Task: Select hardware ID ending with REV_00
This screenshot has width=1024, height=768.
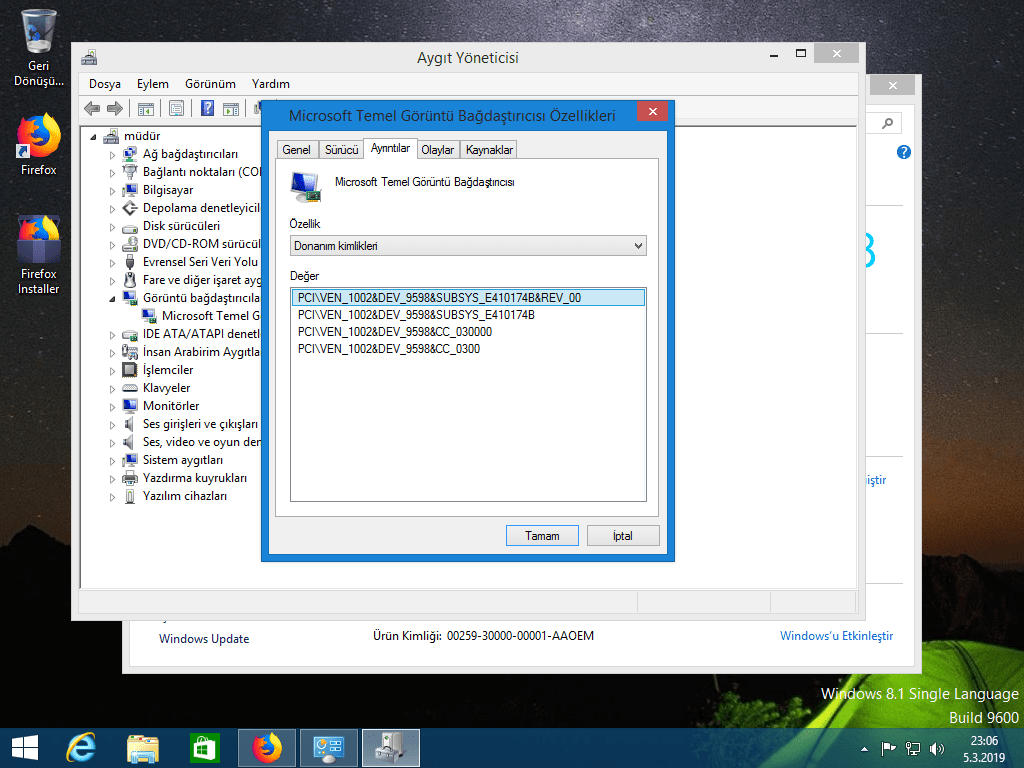Action: pos(468,297)
